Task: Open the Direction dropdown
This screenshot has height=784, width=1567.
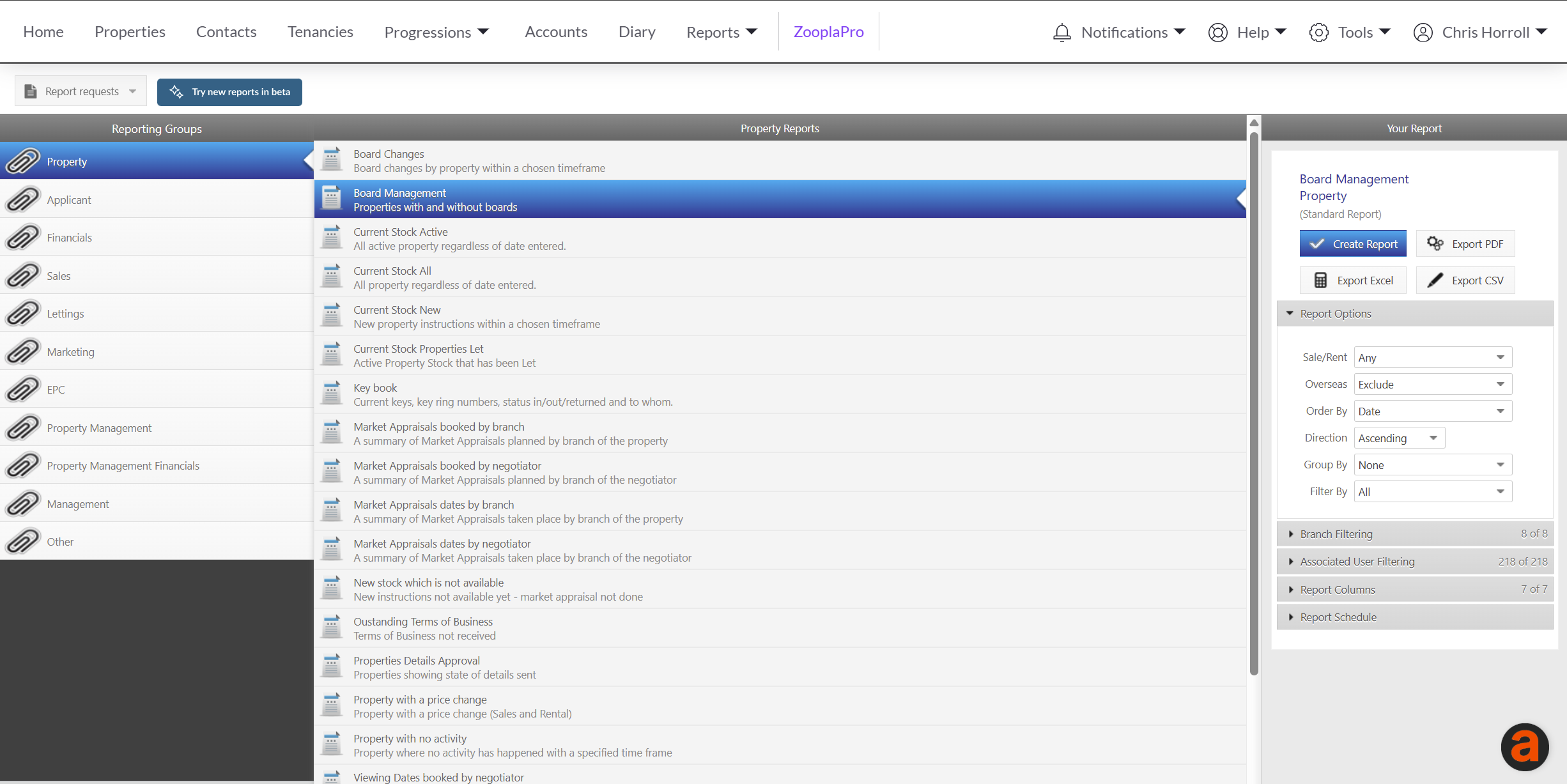Action: (x=1400, y=438)
